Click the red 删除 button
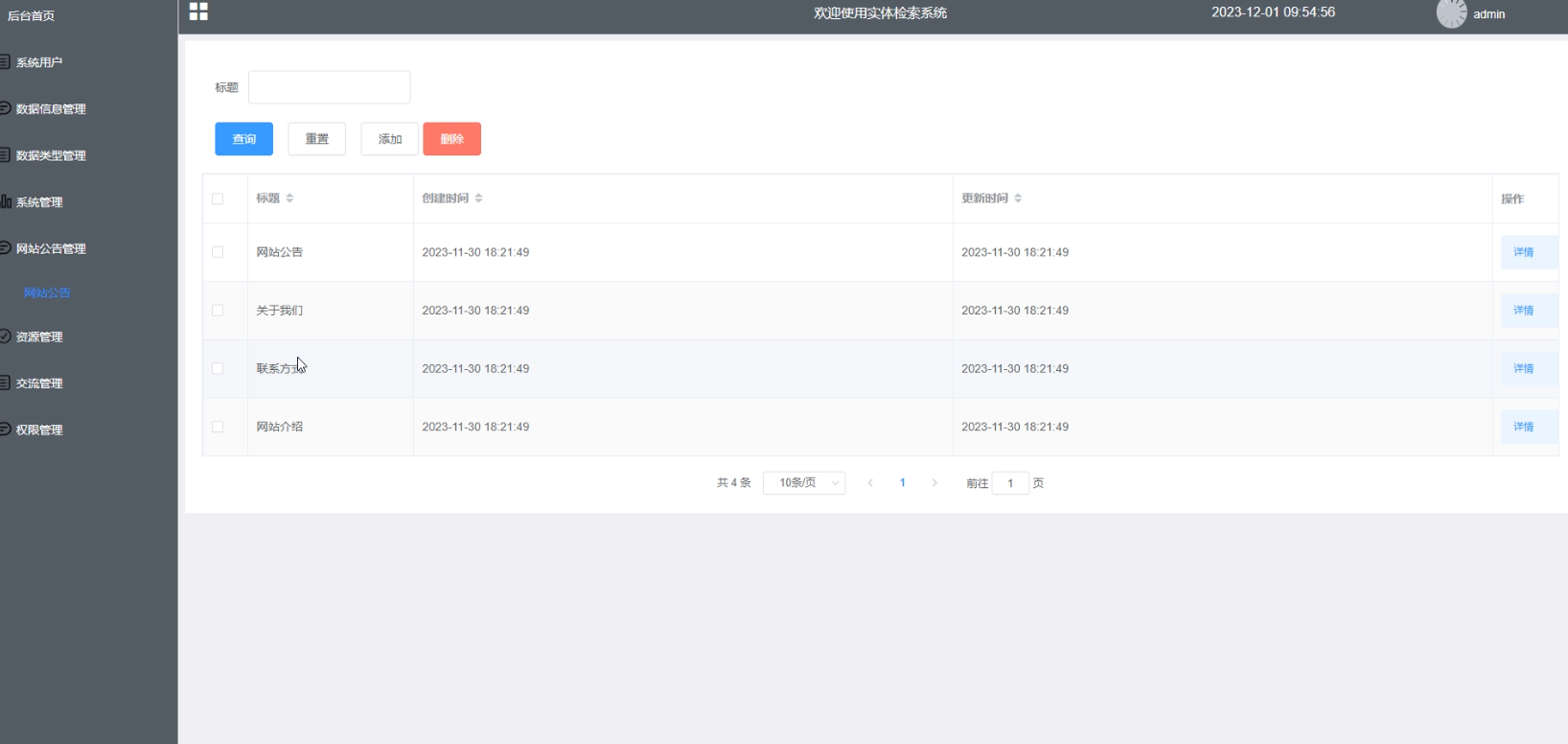Screen dimensions: 1568x744 coord(451,139)
